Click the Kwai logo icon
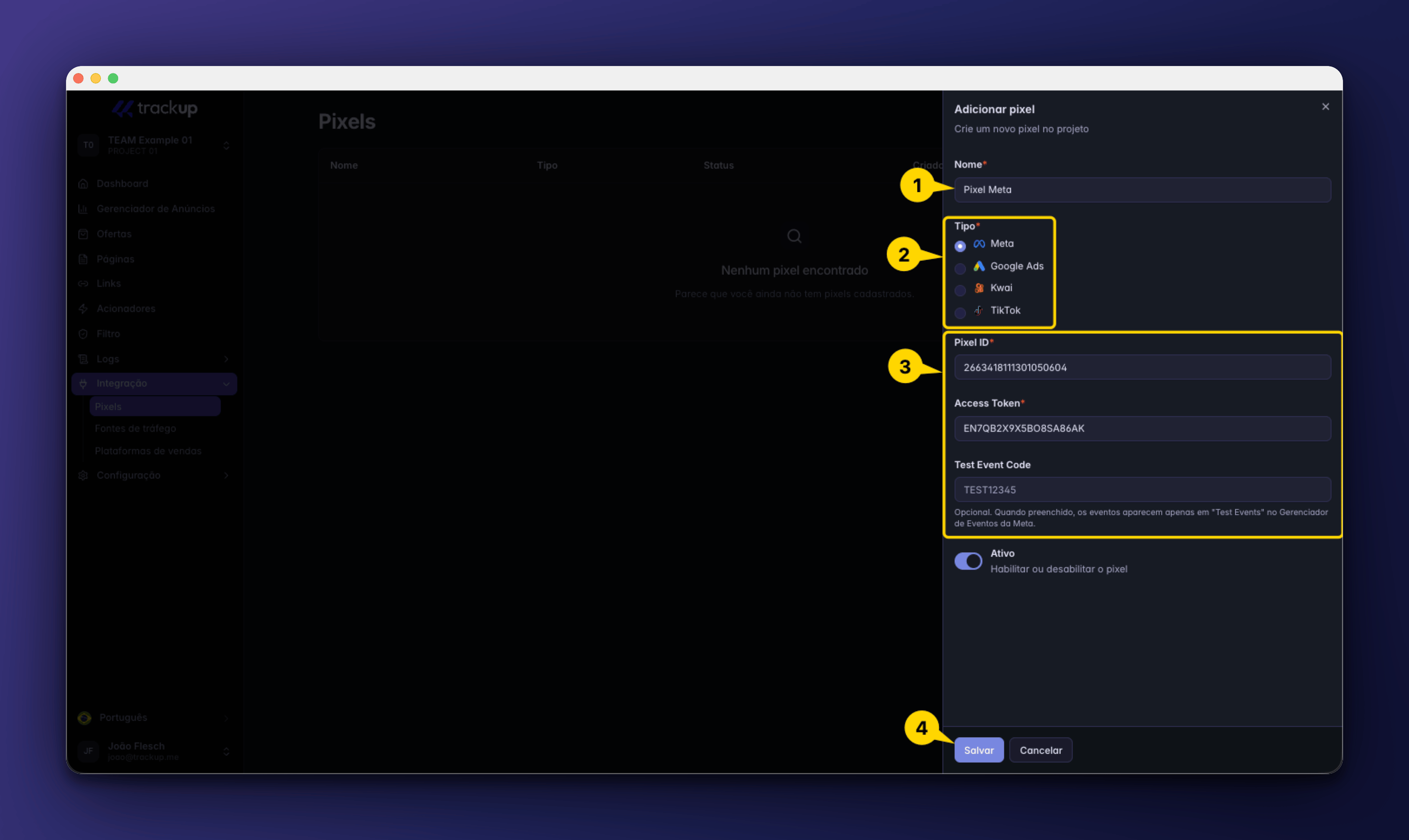This screenshot has height=840, width=1409. 979,288
